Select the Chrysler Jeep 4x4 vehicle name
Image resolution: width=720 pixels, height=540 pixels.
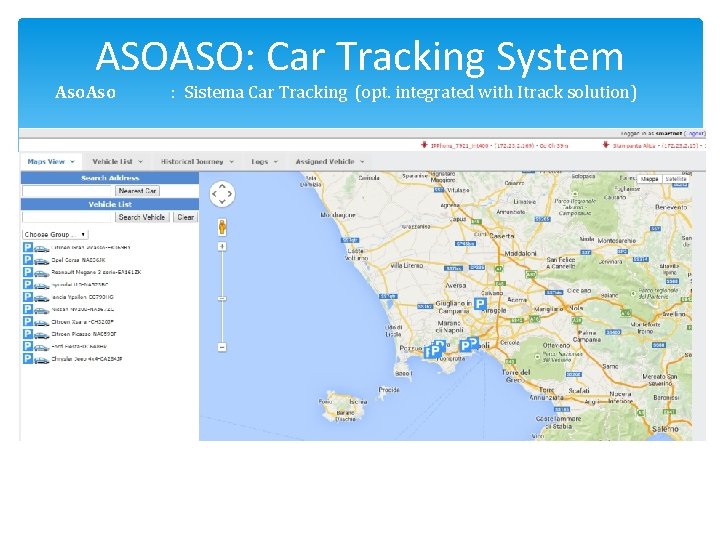87,359
